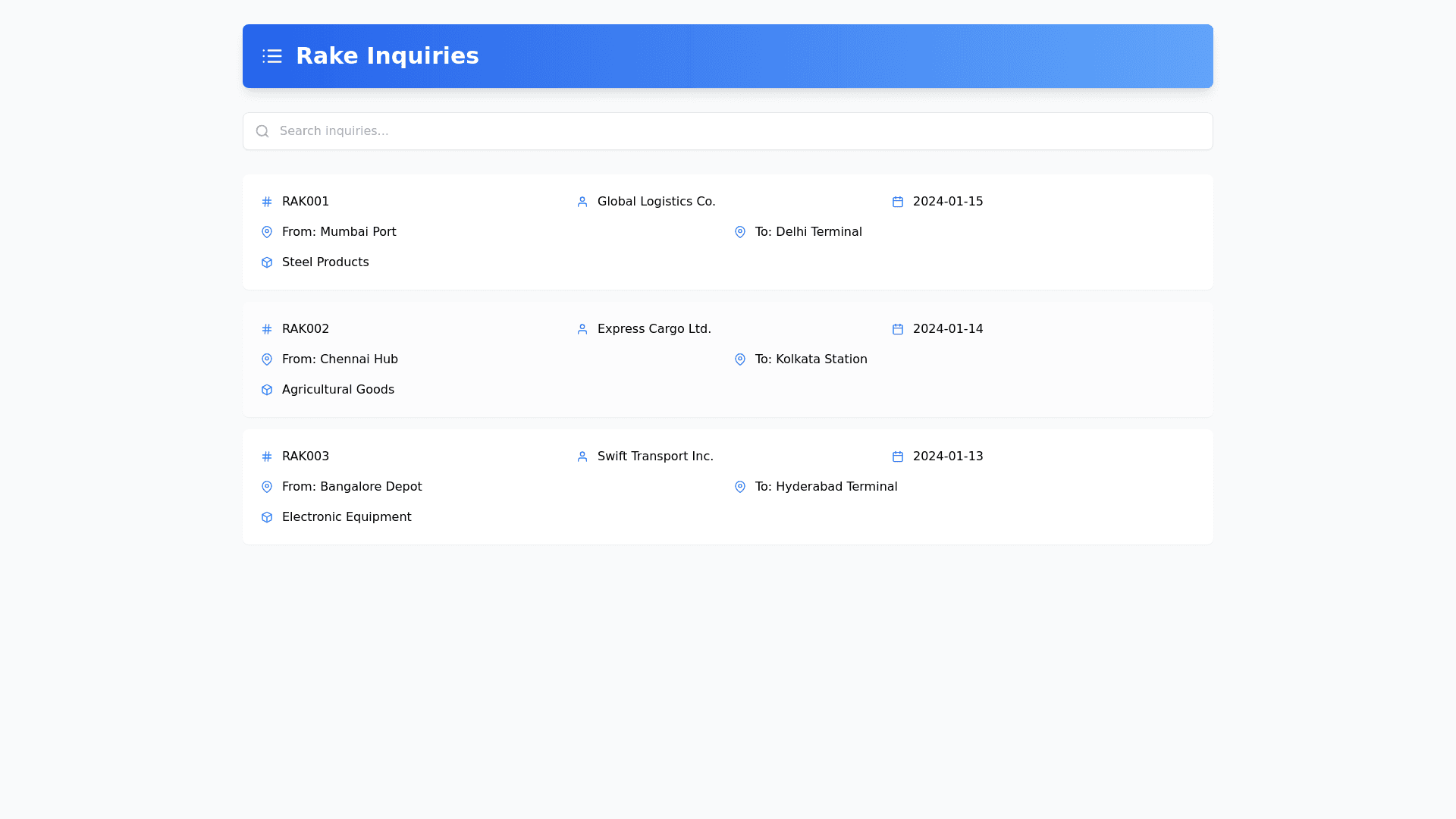Click the pin icon beside To: Hyderabad Terminal
This screenshot has height=819, width=1456.
click(x=740, y=487)
